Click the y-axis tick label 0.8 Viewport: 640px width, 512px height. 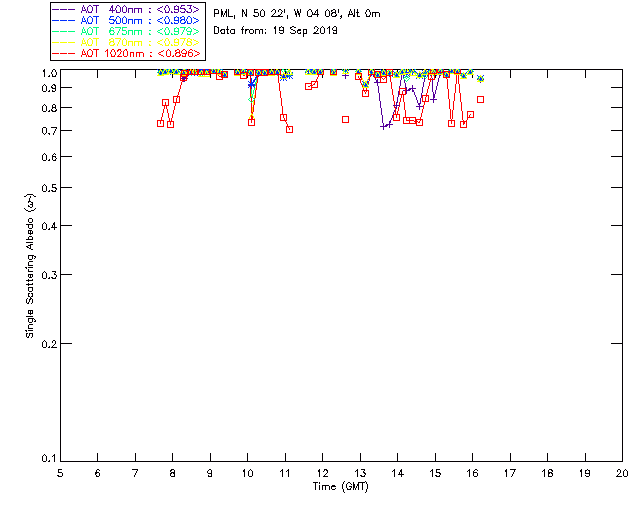49,108
